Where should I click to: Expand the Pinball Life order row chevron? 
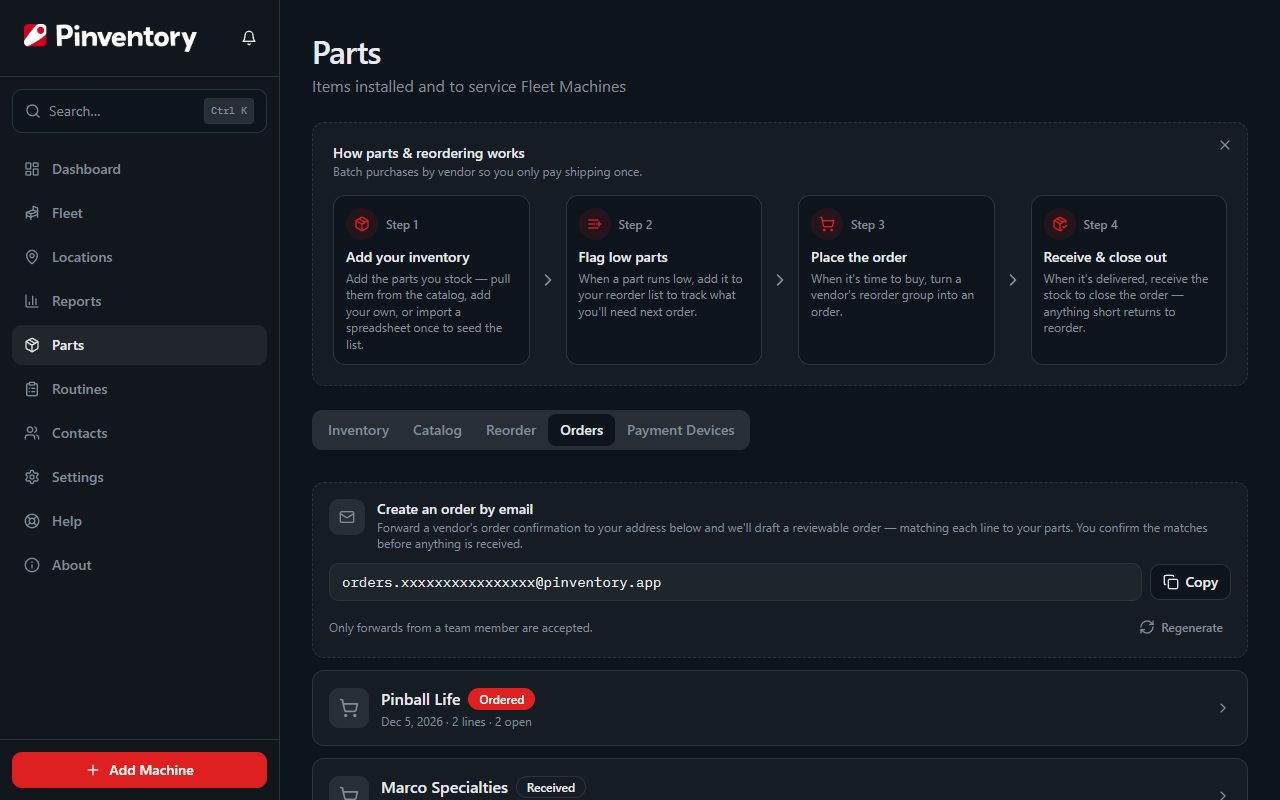point(1223,708)
